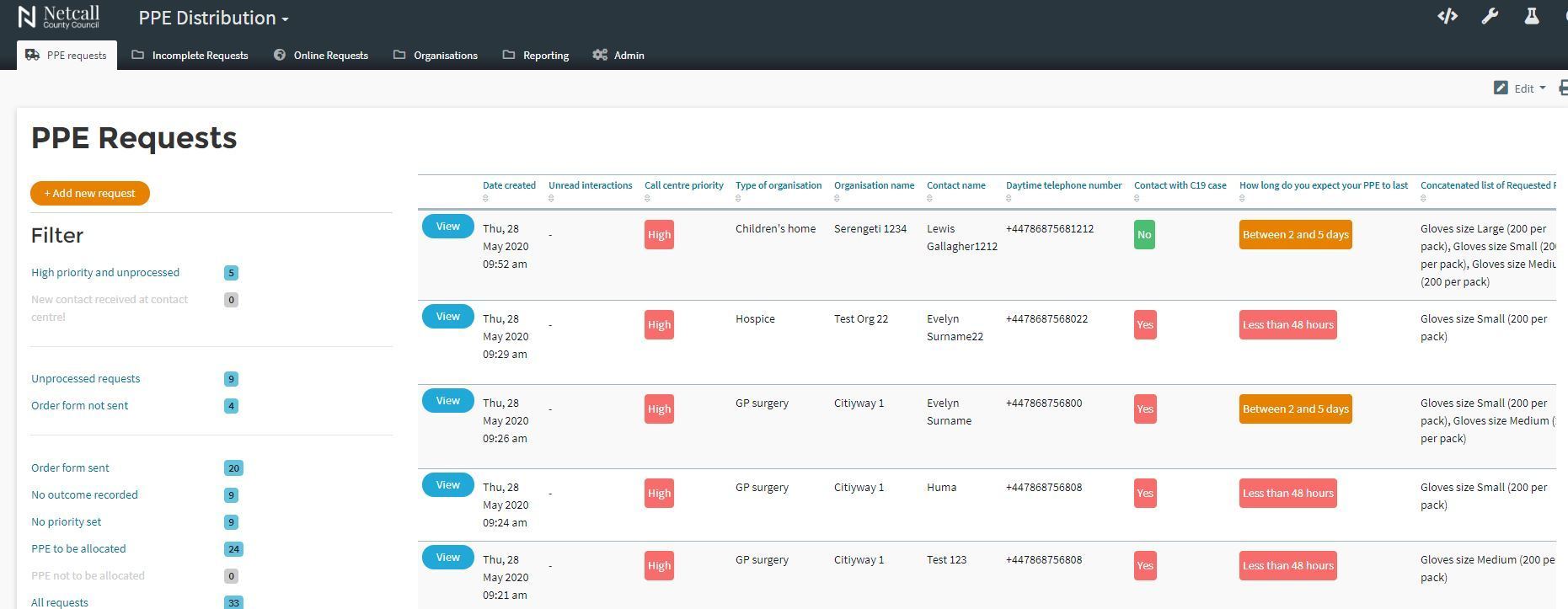Sort by Call centre priority arrows
Image resolution: width=1568 pixels, height=609 pixels.
pyautogui.click(x=647, y=199)
